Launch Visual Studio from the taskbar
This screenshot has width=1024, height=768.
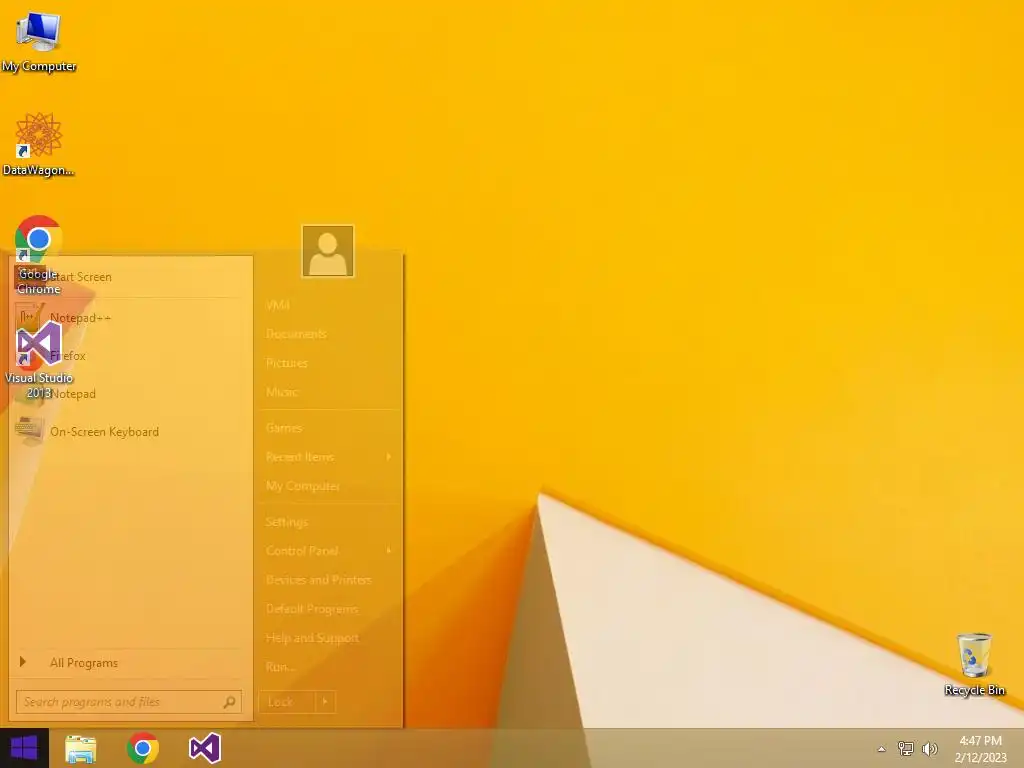coord(205,748)
